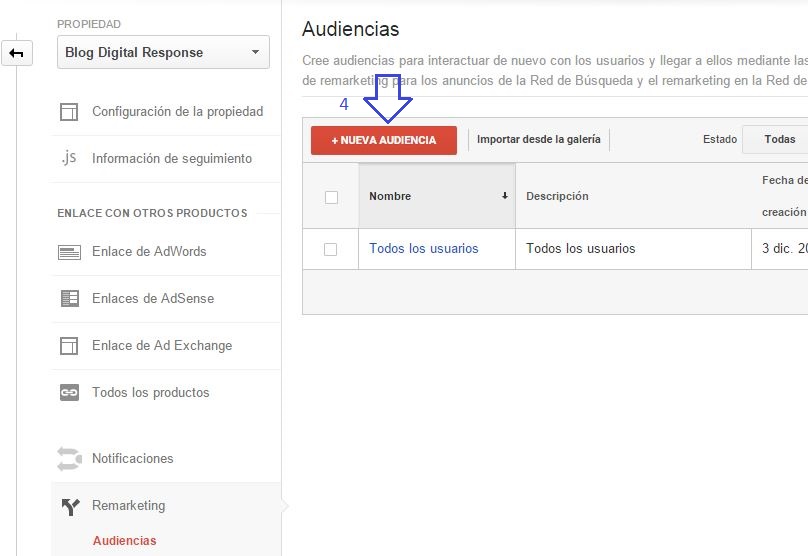The image size is (808, 556).
Task: Tick the Todos los usuarios row checkbox
Action: [330, 249]
